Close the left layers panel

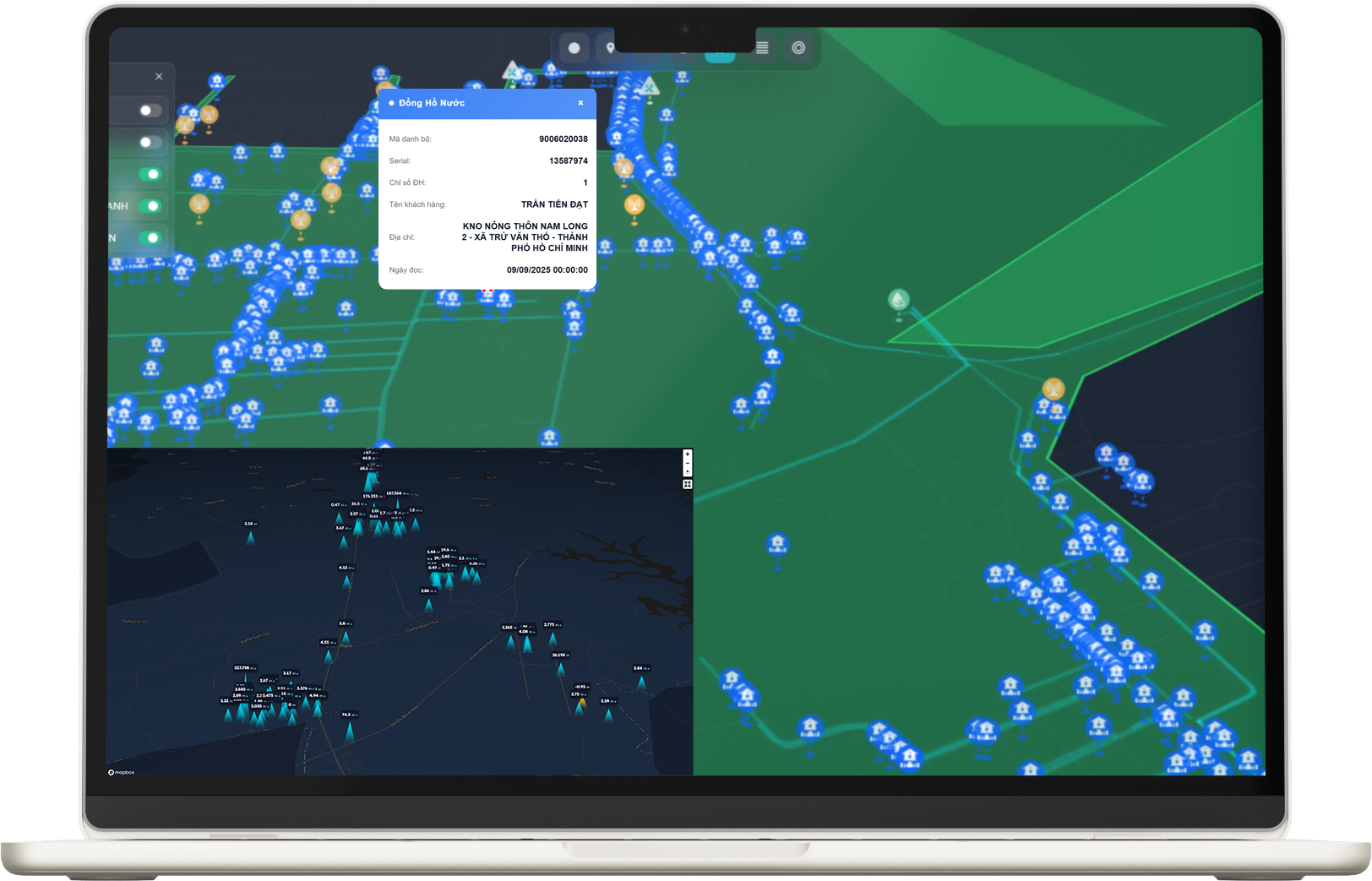(x=159, y=77)
